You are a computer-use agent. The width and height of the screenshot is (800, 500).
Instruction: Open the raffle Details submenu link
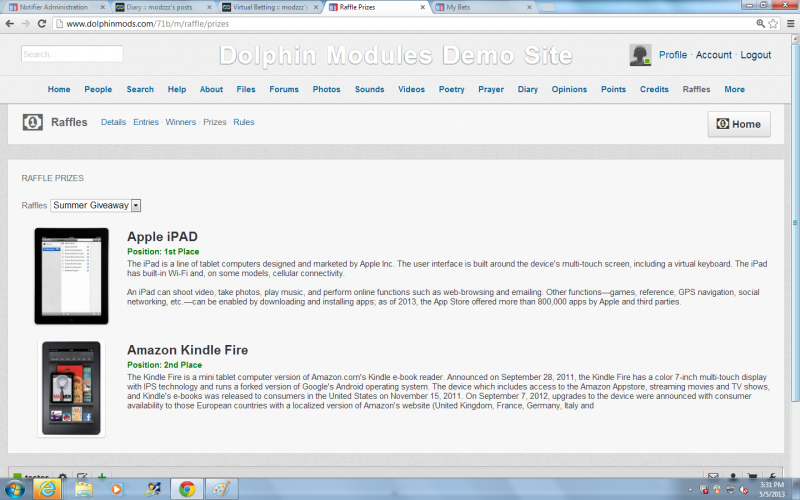tap(113, 122)
